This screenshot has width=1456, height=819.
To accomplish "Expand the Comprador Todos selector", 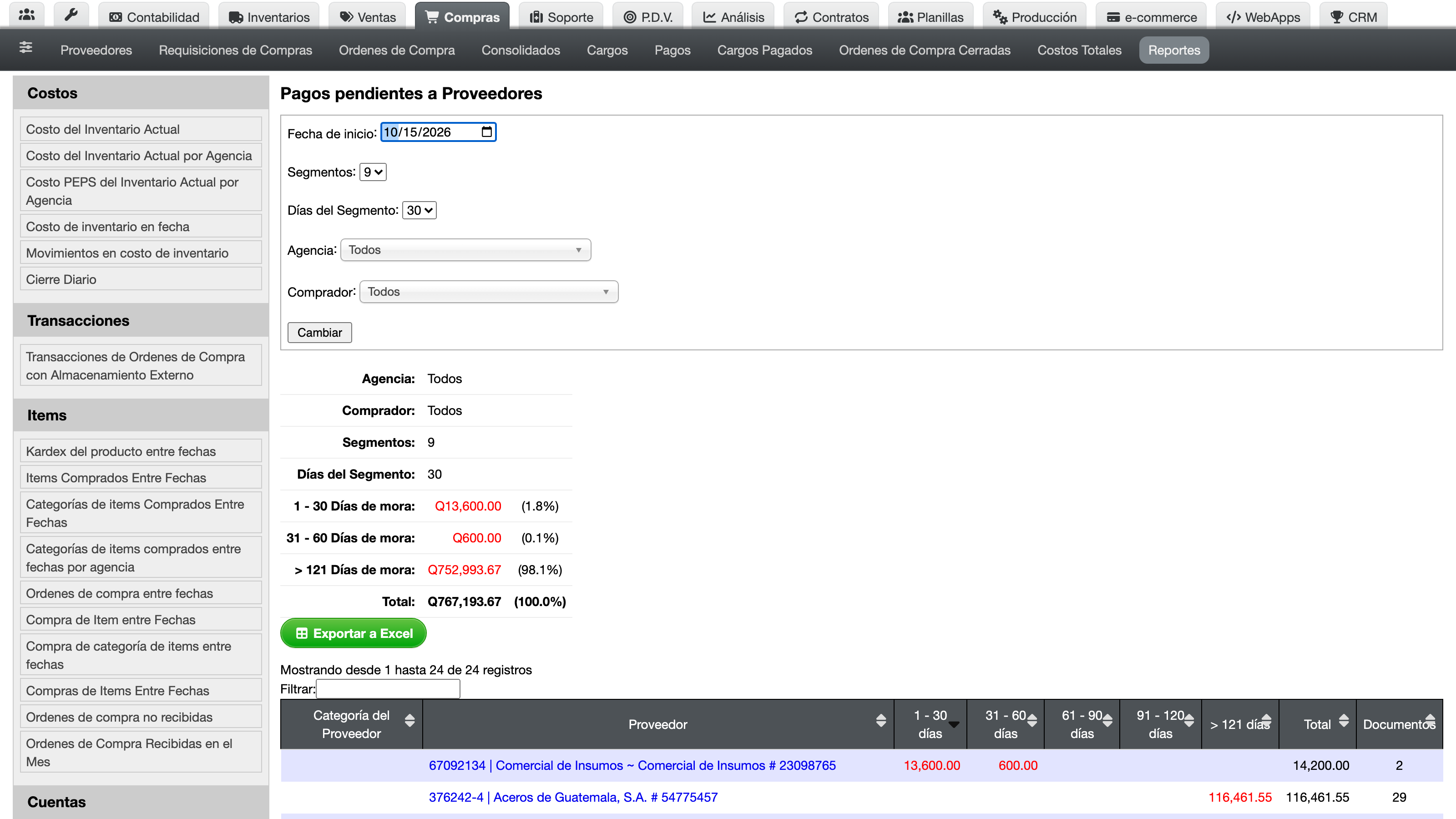I will click(489, 292).
